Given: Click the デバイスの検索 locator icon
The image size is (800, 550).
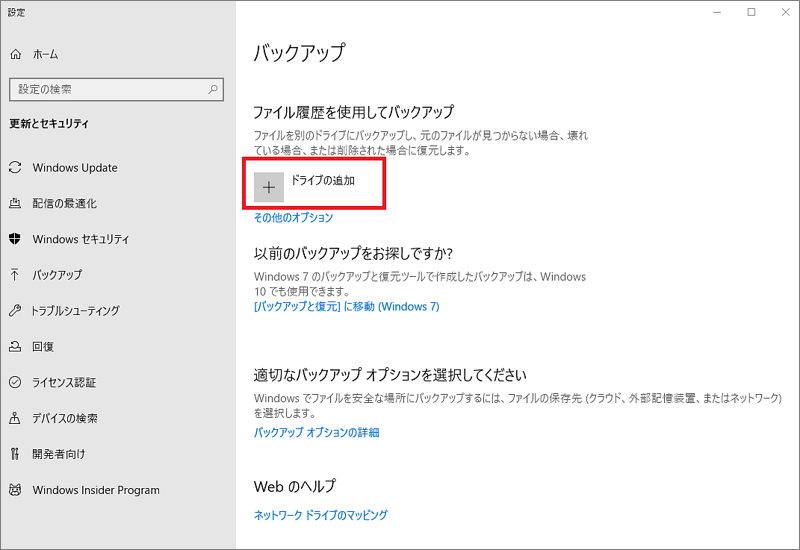Looking at the screenshot, I should pos(15,418).
